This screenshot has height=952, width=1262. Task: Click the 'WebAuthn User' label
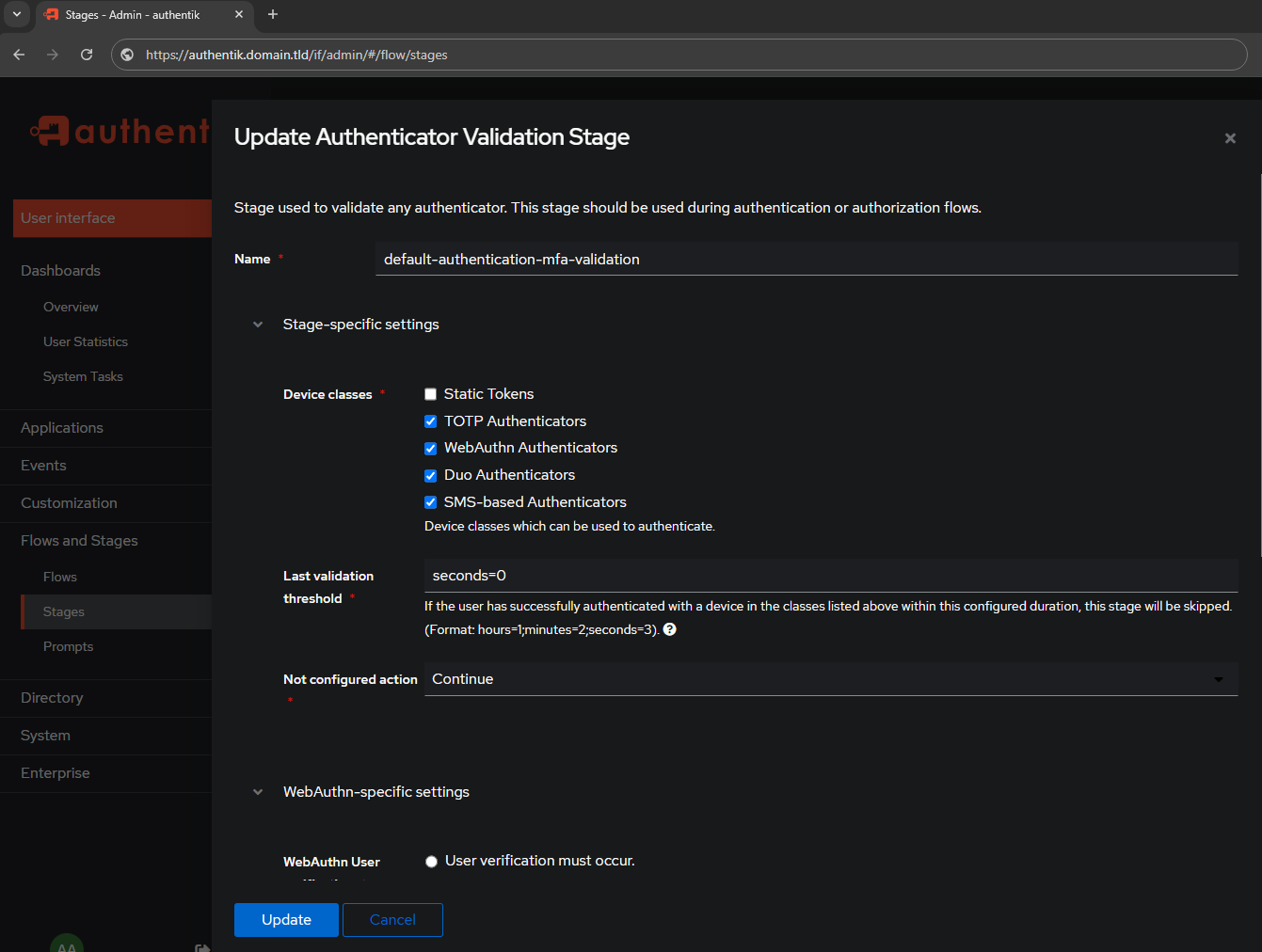(331, 862)
